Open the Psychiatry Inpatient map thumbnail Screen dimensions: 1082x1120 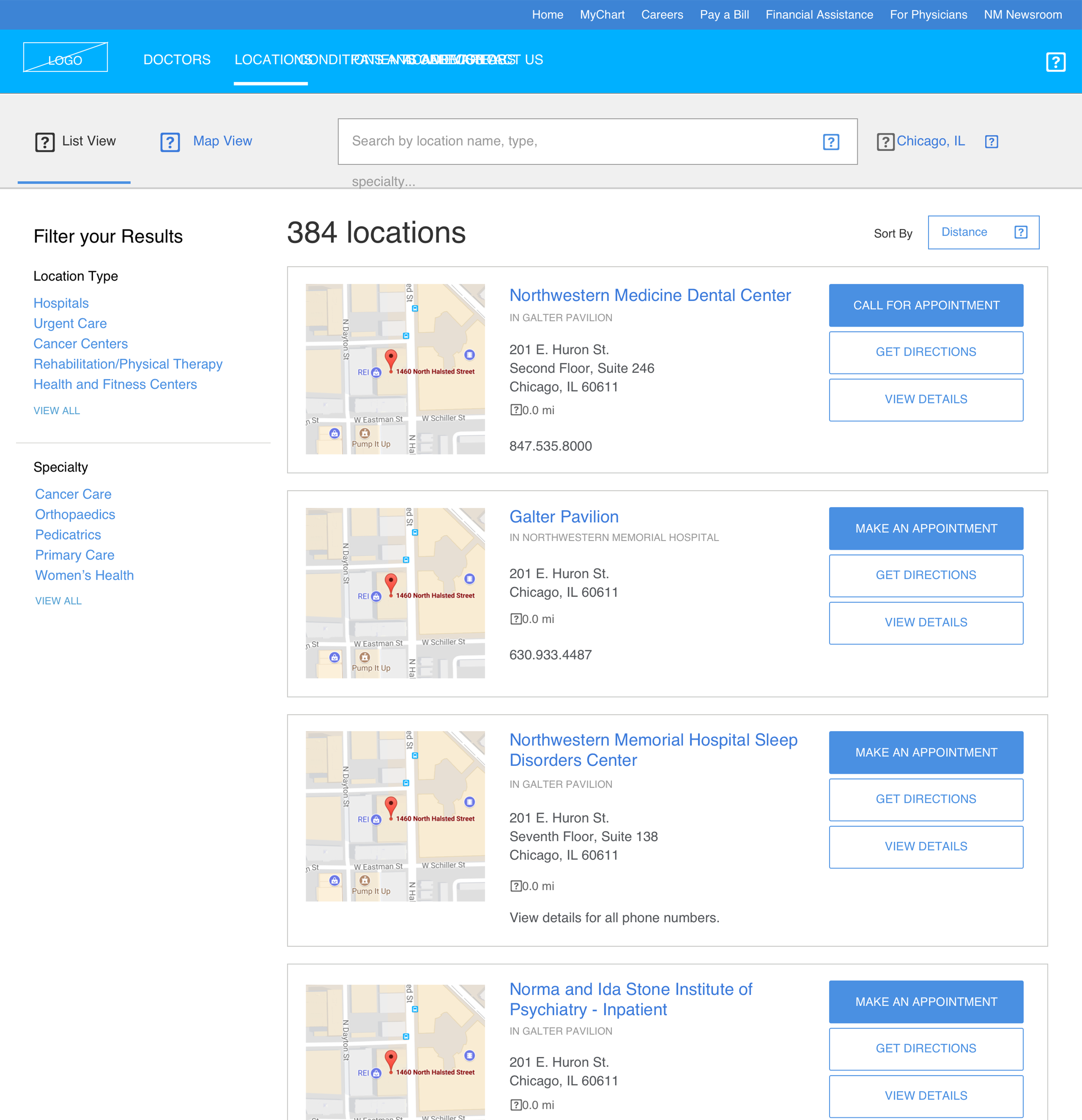pyautogui.click(x=395, y=1052)
